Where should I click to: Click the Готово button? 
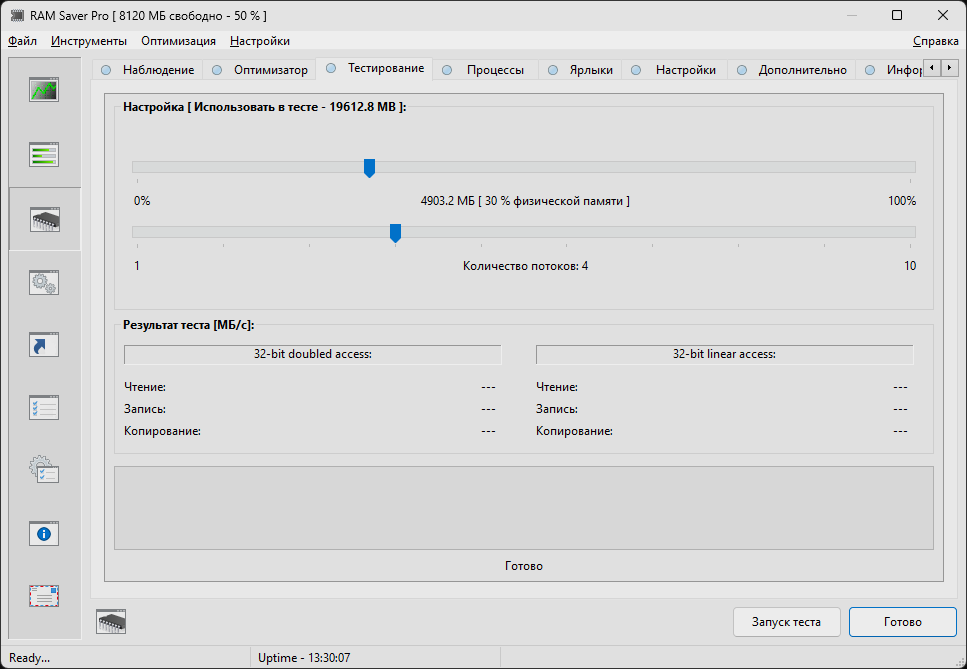(x=902, y=622)
